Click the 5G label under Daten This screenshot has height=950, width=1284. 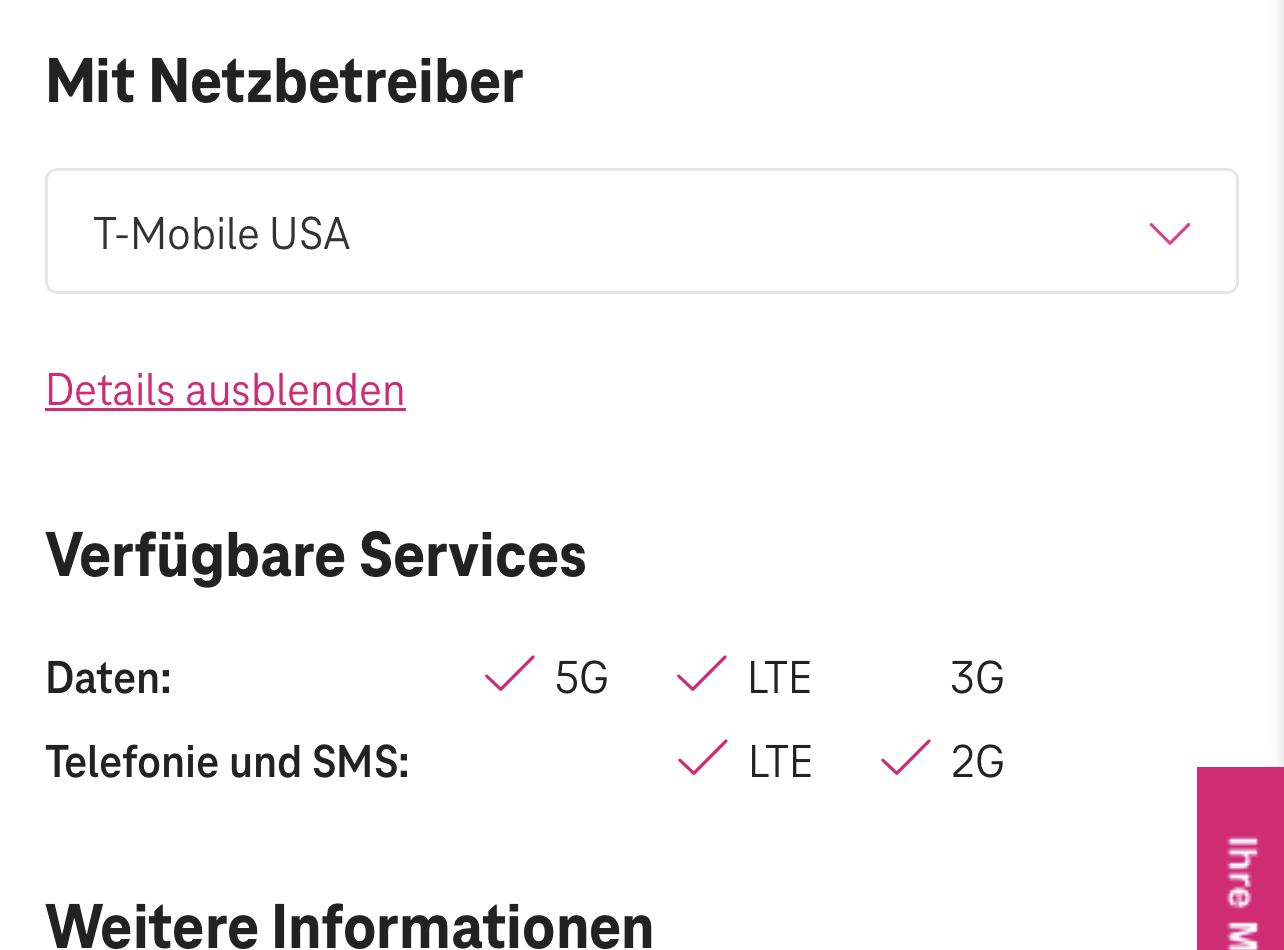pyautogui.click(x=581, y=679)
